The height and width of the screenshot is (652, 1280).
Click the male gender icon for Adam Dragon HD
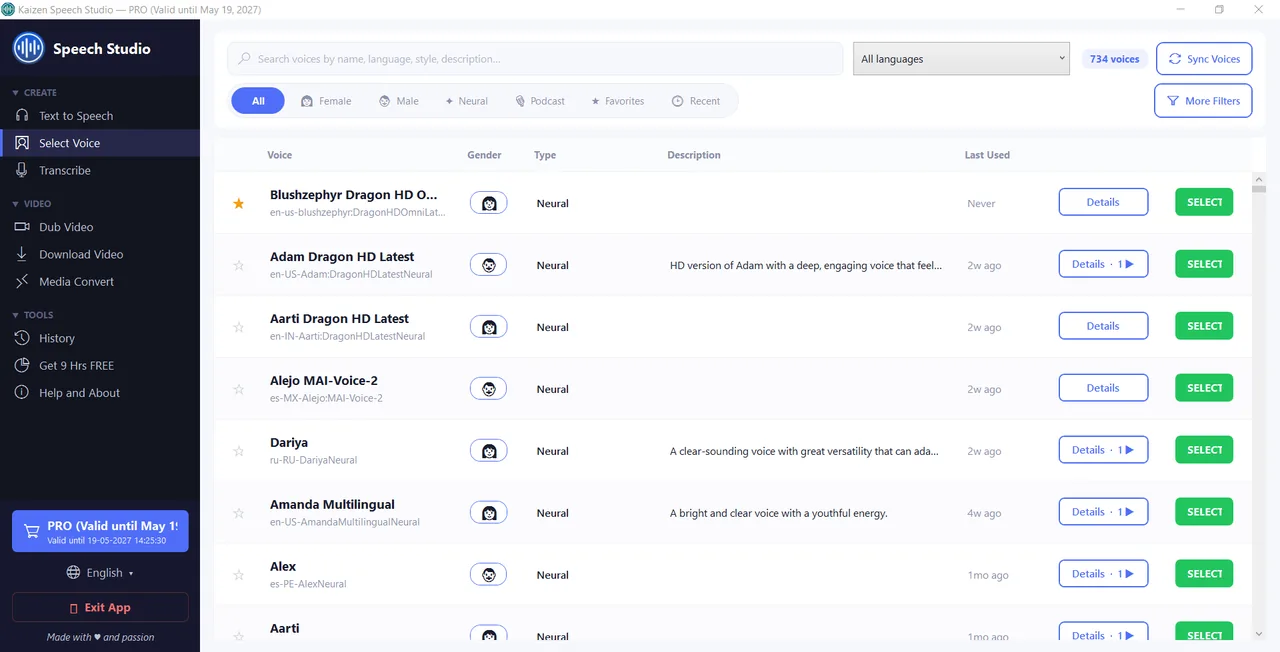coord(489,265)
